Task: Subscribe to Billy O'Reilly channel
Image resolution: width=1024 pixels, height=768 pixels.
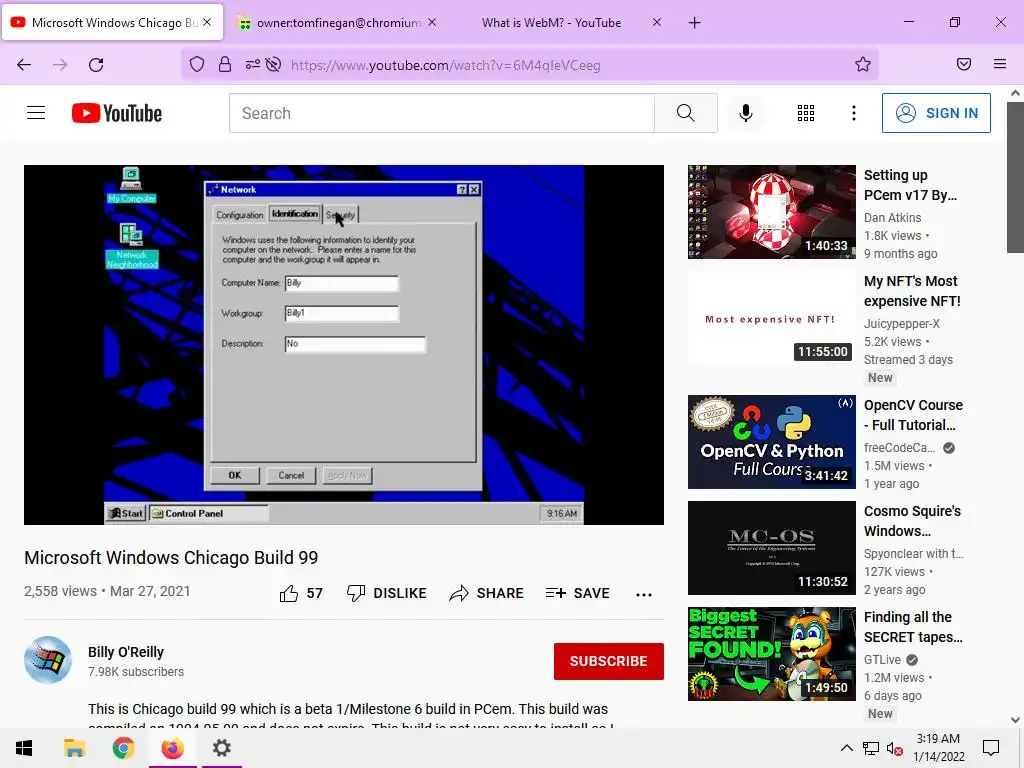Action: [609, 661]
